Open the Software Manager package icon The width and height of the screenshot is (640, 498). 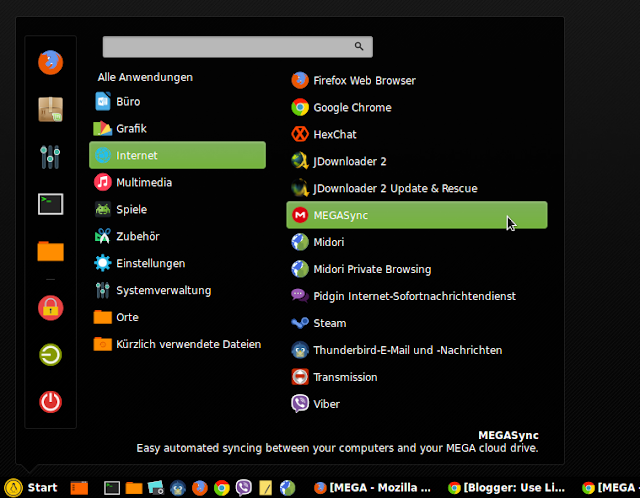coord(50,109)
